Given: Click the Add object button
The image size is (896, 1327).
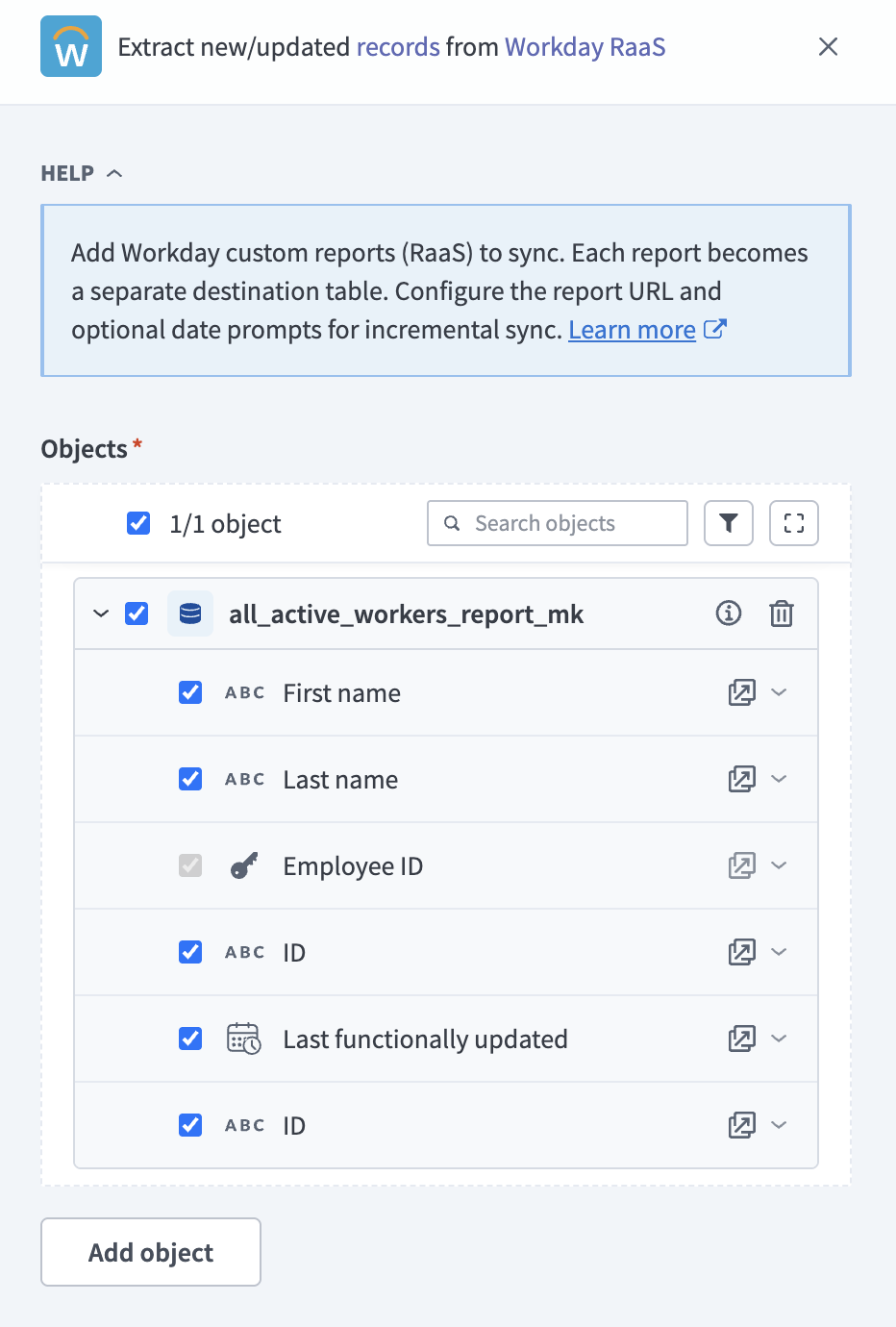Looking at the screenshot, I should click(x=151, y=1252).
